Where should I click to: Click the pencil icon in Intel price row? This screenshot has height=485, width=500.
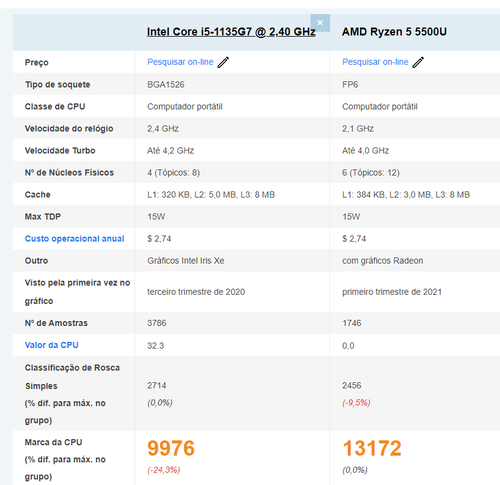tap(223, 62)
